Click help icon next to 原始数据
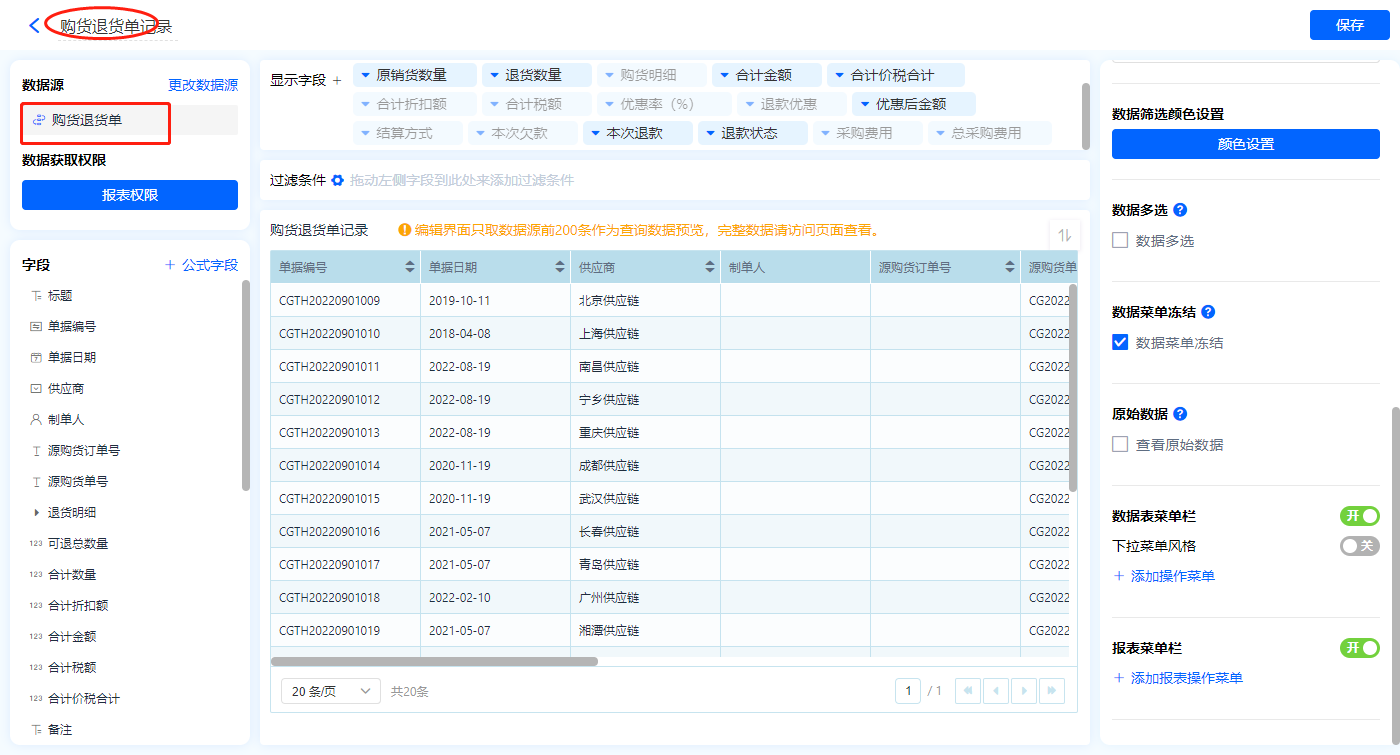1400x755 pixels. 1180,414
